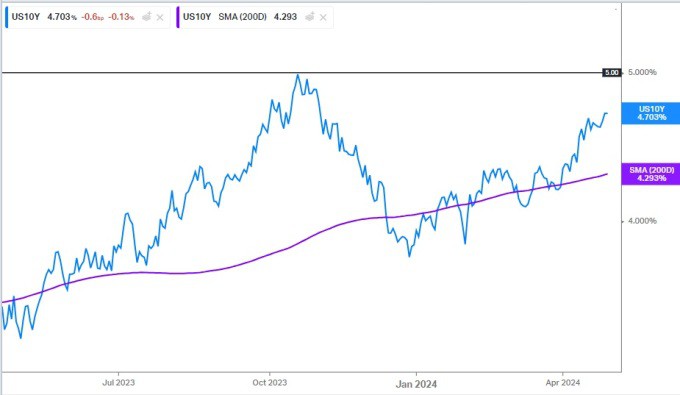Viewport: 680px width, 395px height.
Task: Select the 5.00 horizontal line label
Action: (611, 72)
